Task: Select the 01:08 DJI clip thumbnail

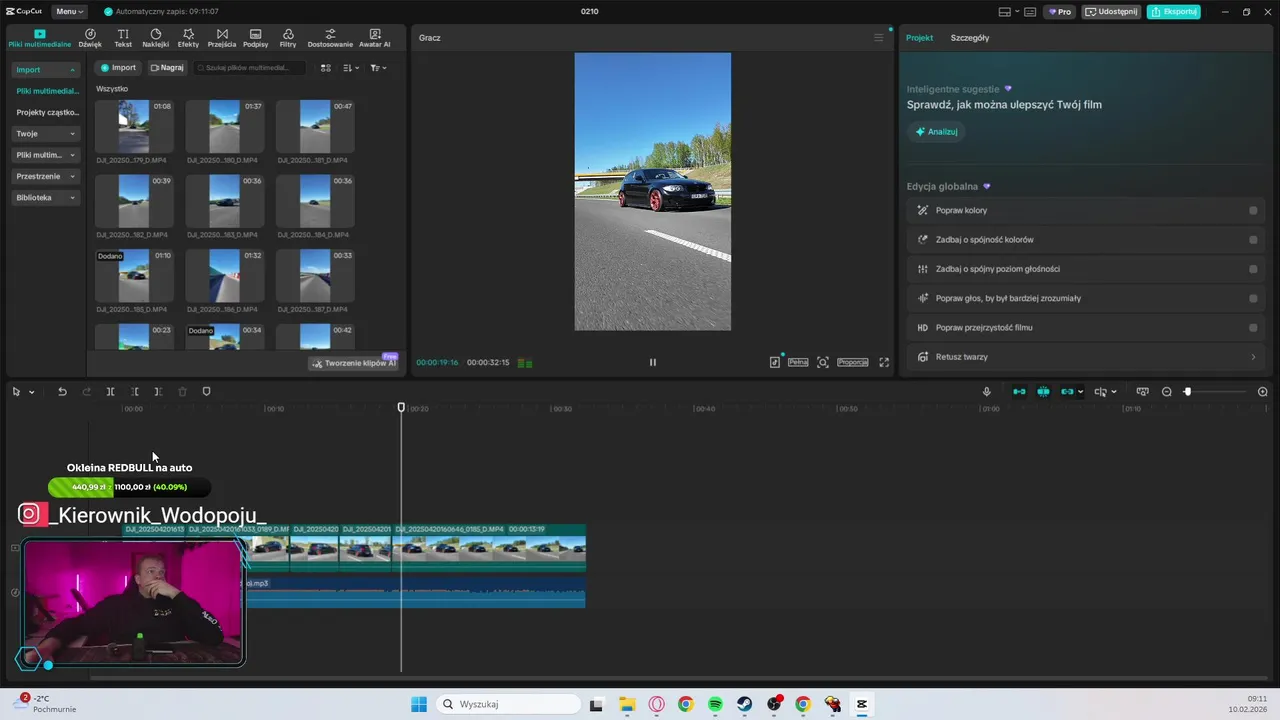Action: click(x=134, y=126)
